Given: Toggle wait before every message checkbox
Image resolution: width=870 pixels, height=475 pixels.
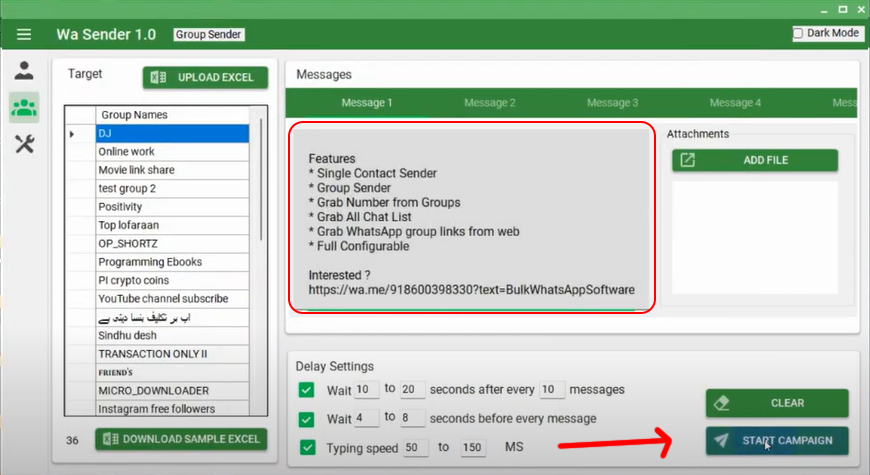Looking at the screenshot, I should coord(307,418).
